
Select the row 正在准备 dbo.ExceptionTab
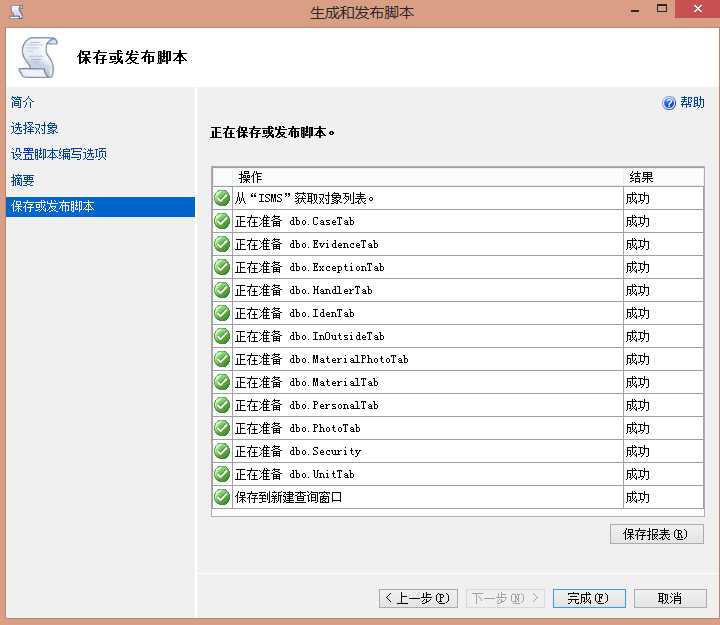point(458,267)
